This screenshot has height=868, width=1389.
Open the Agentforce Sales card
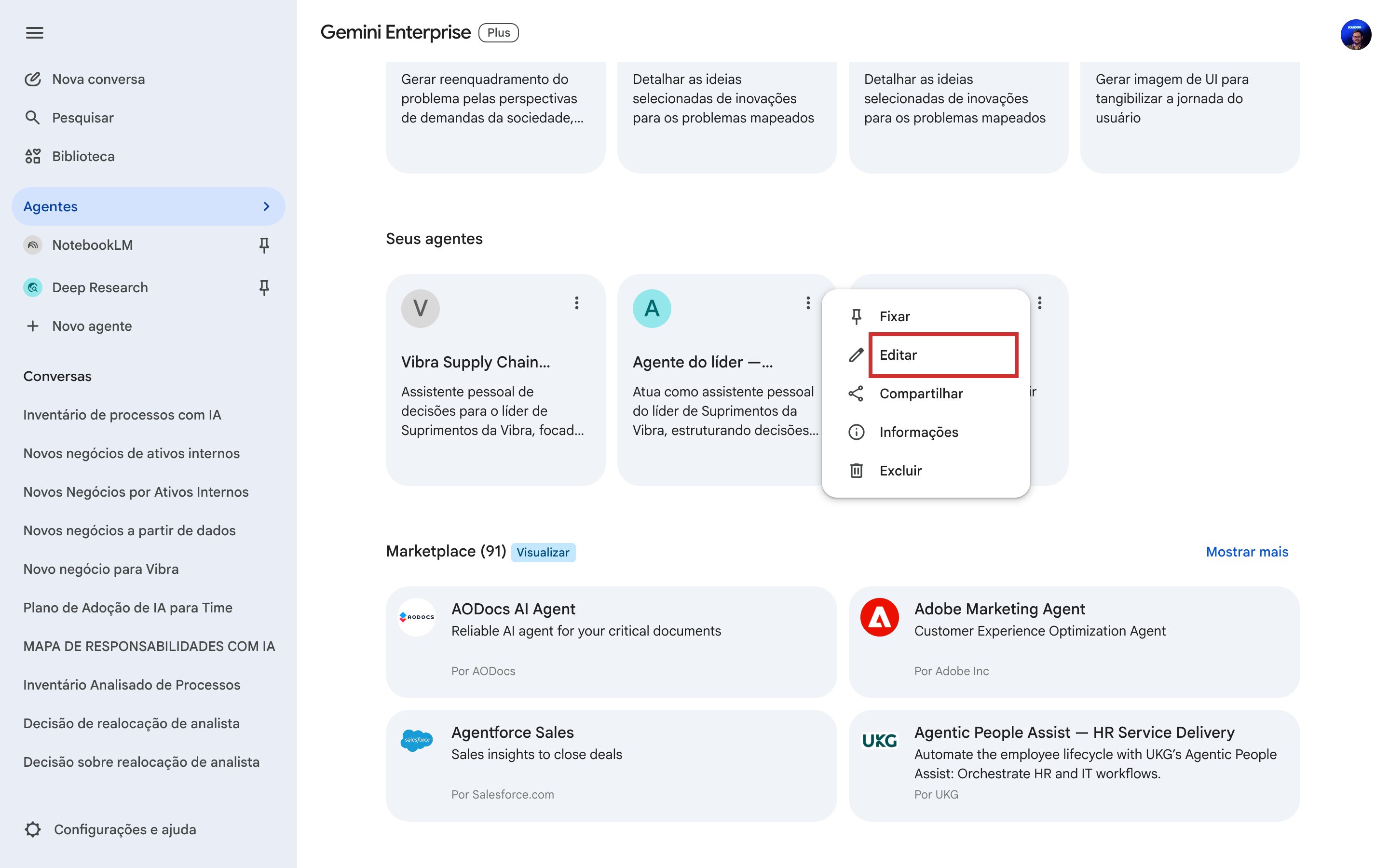click(611, 765)
